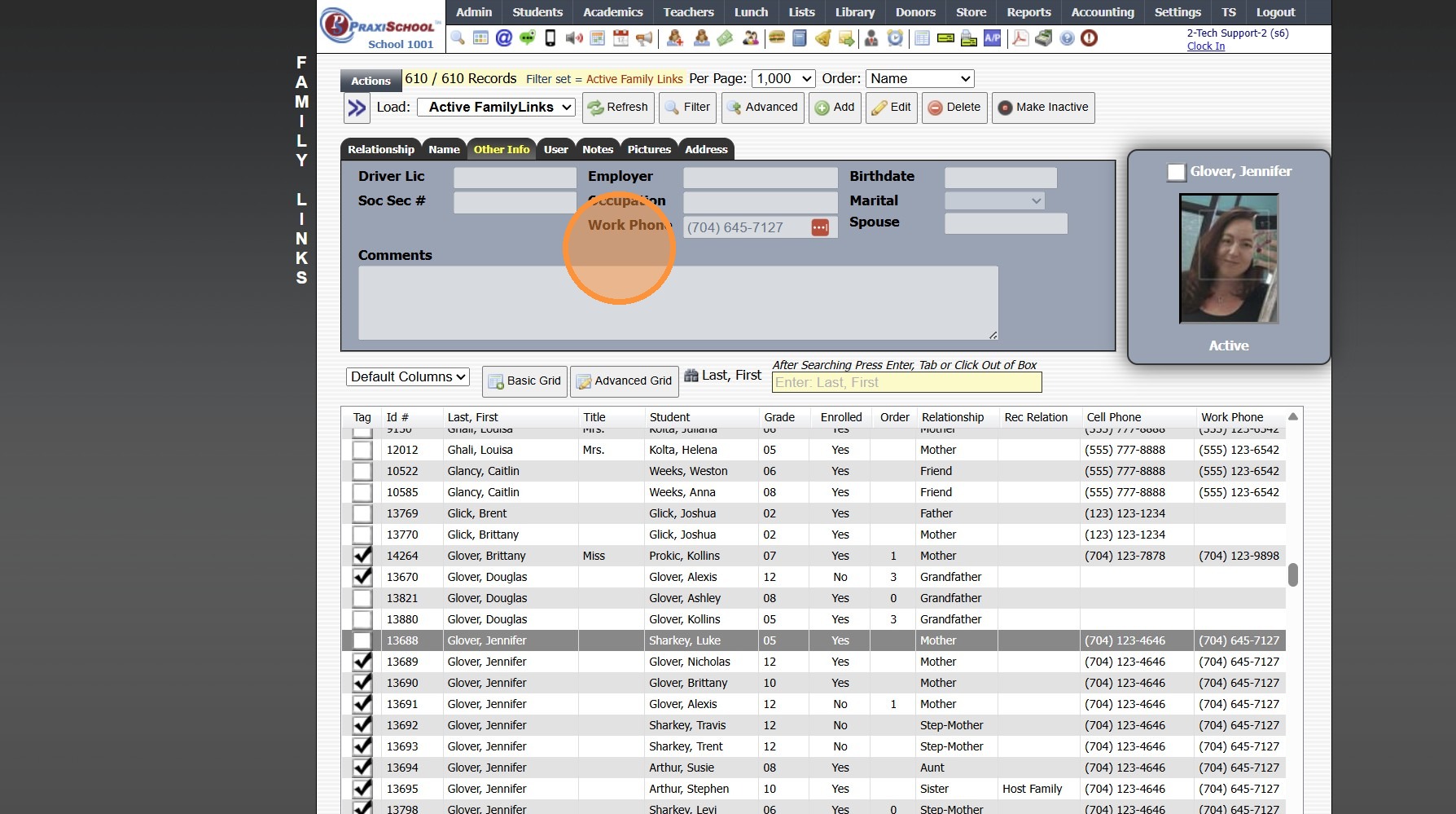Toggle checkbox beside Glover, Jennifer photo header

1176,172
